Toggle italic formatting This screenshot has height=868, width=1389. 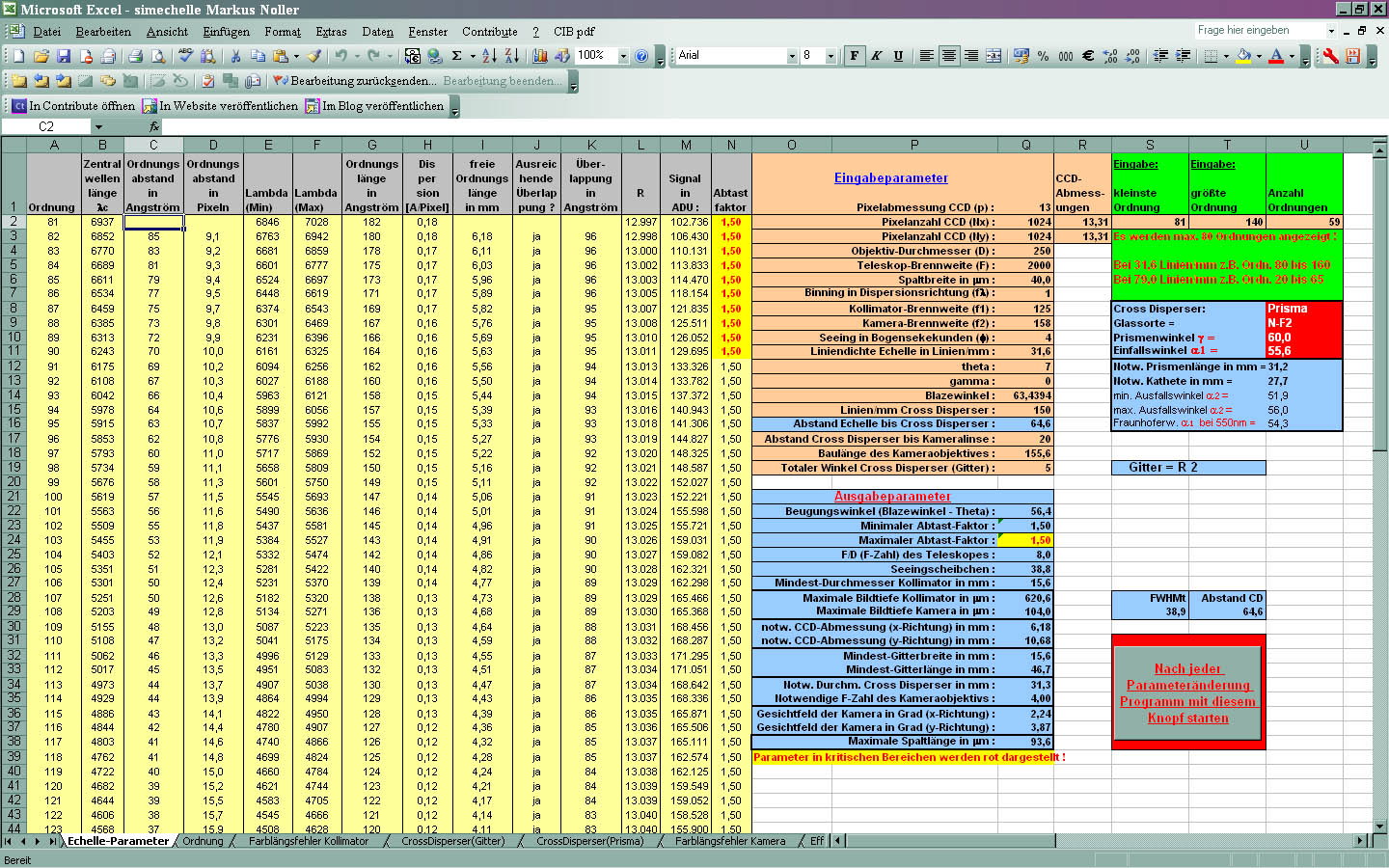click(874, 55)
